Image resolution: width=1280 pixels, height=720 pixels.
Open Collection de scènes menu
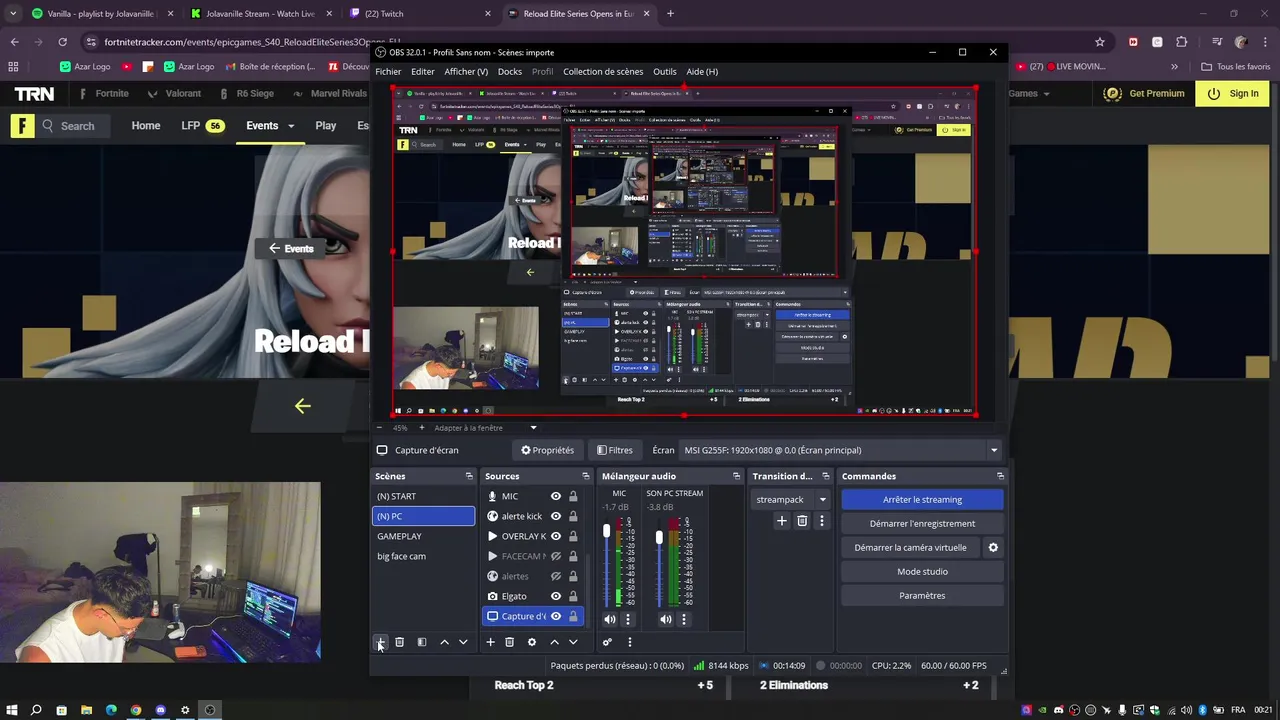tap(603, 72)
